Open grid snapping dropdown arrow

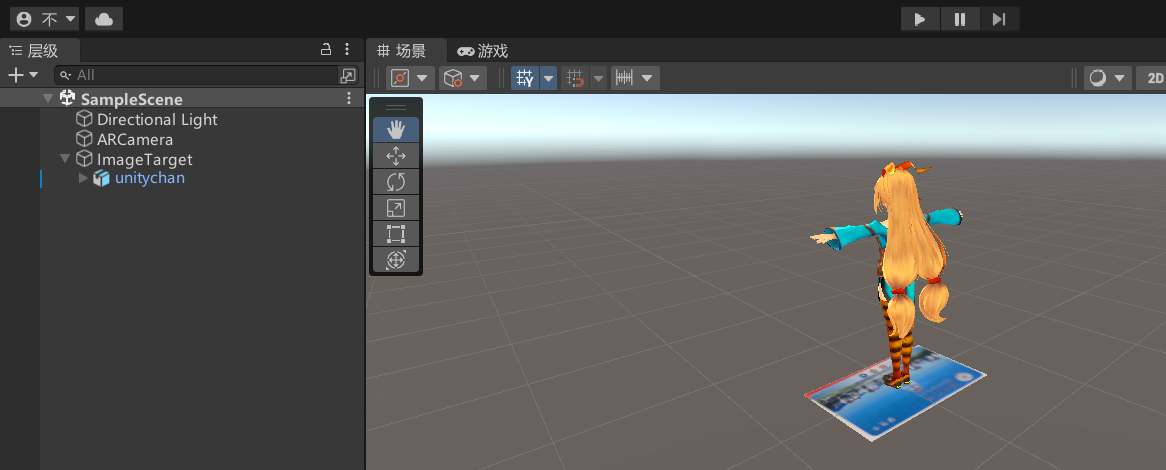coord(598,78)
